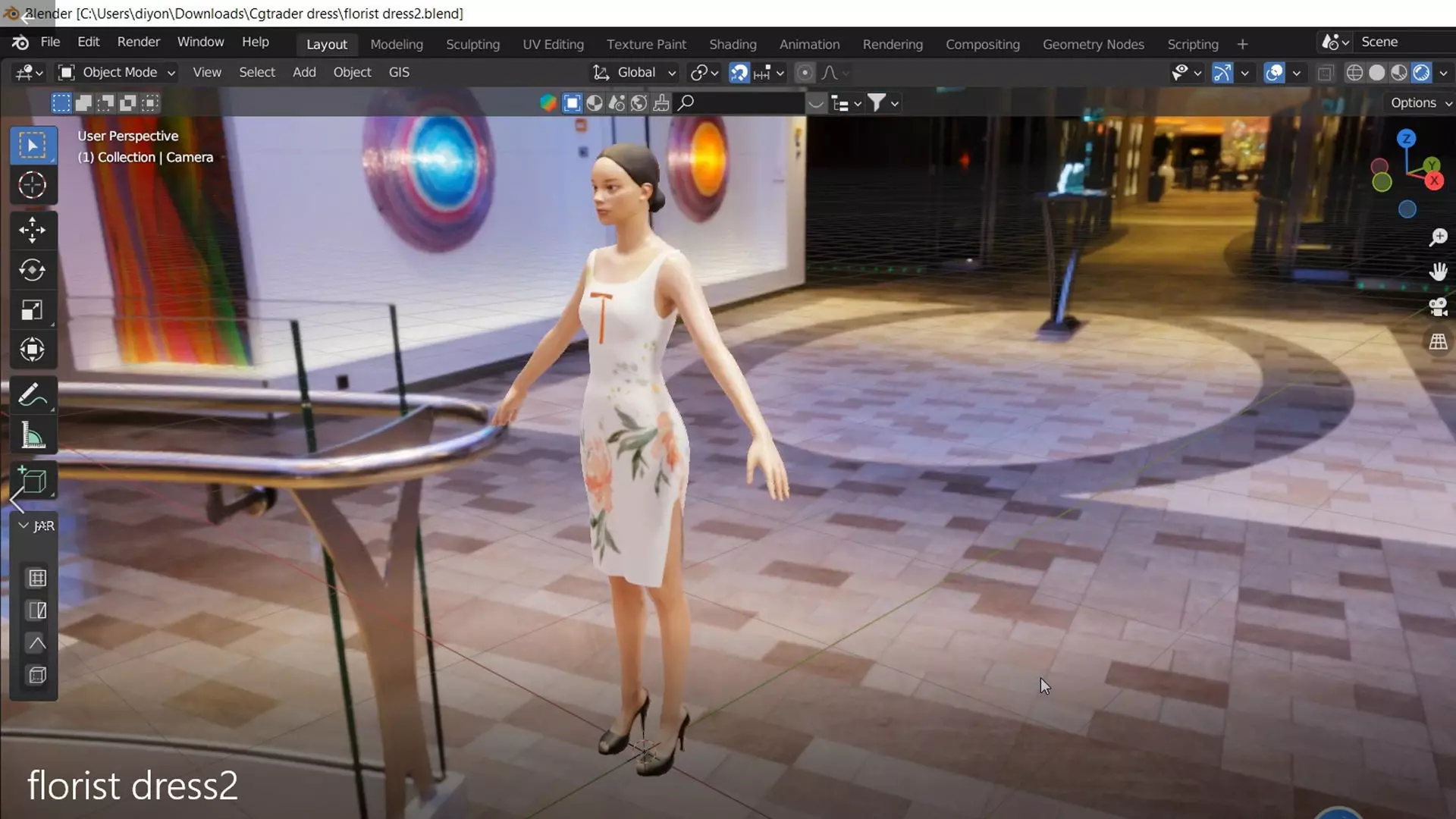The image size is (1456, 819).
Task: Toggle viewport overlays button
Action: [1274, 73]
